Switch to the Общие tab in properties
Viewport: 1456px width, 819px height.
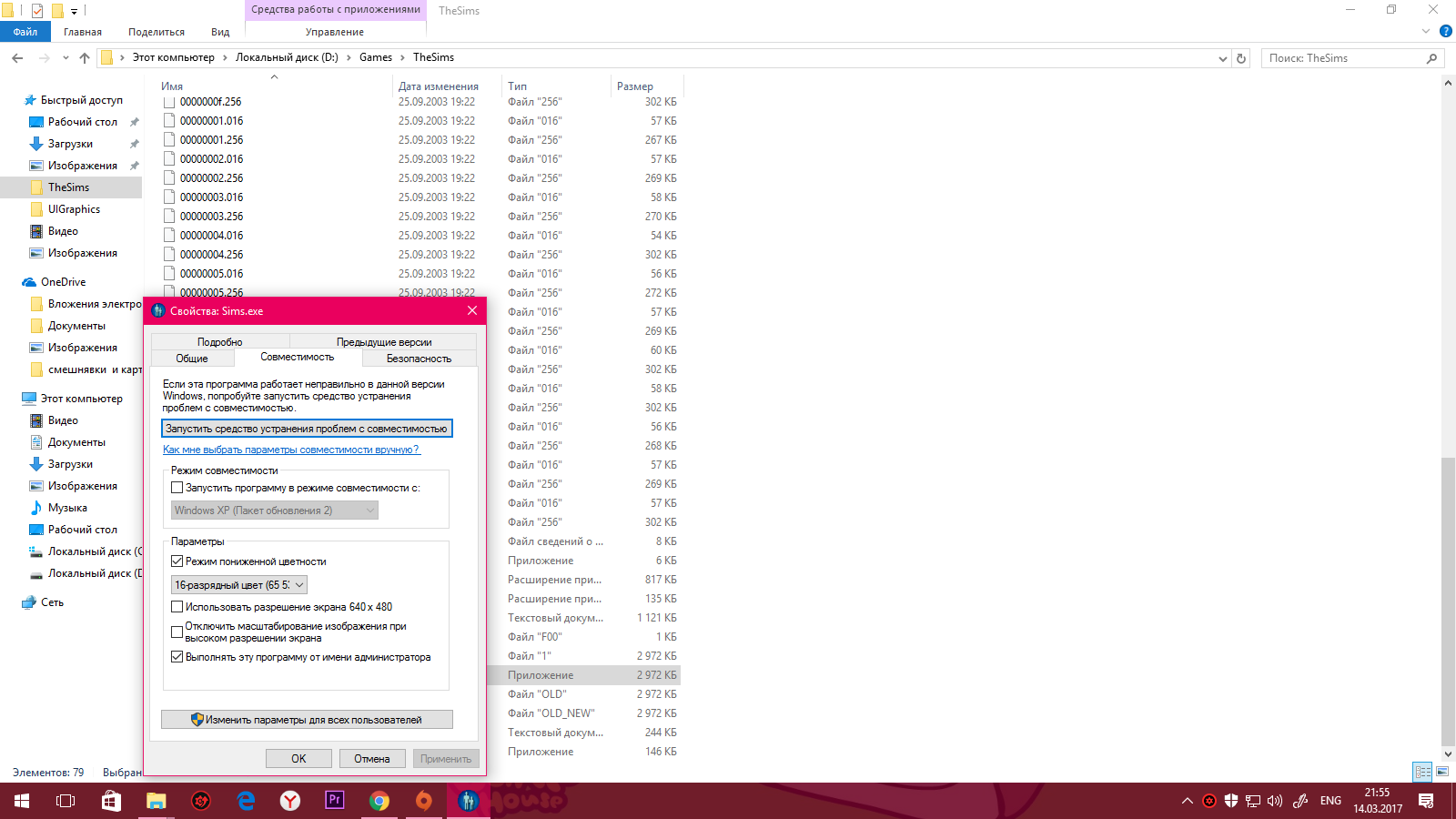coord(192,359)
